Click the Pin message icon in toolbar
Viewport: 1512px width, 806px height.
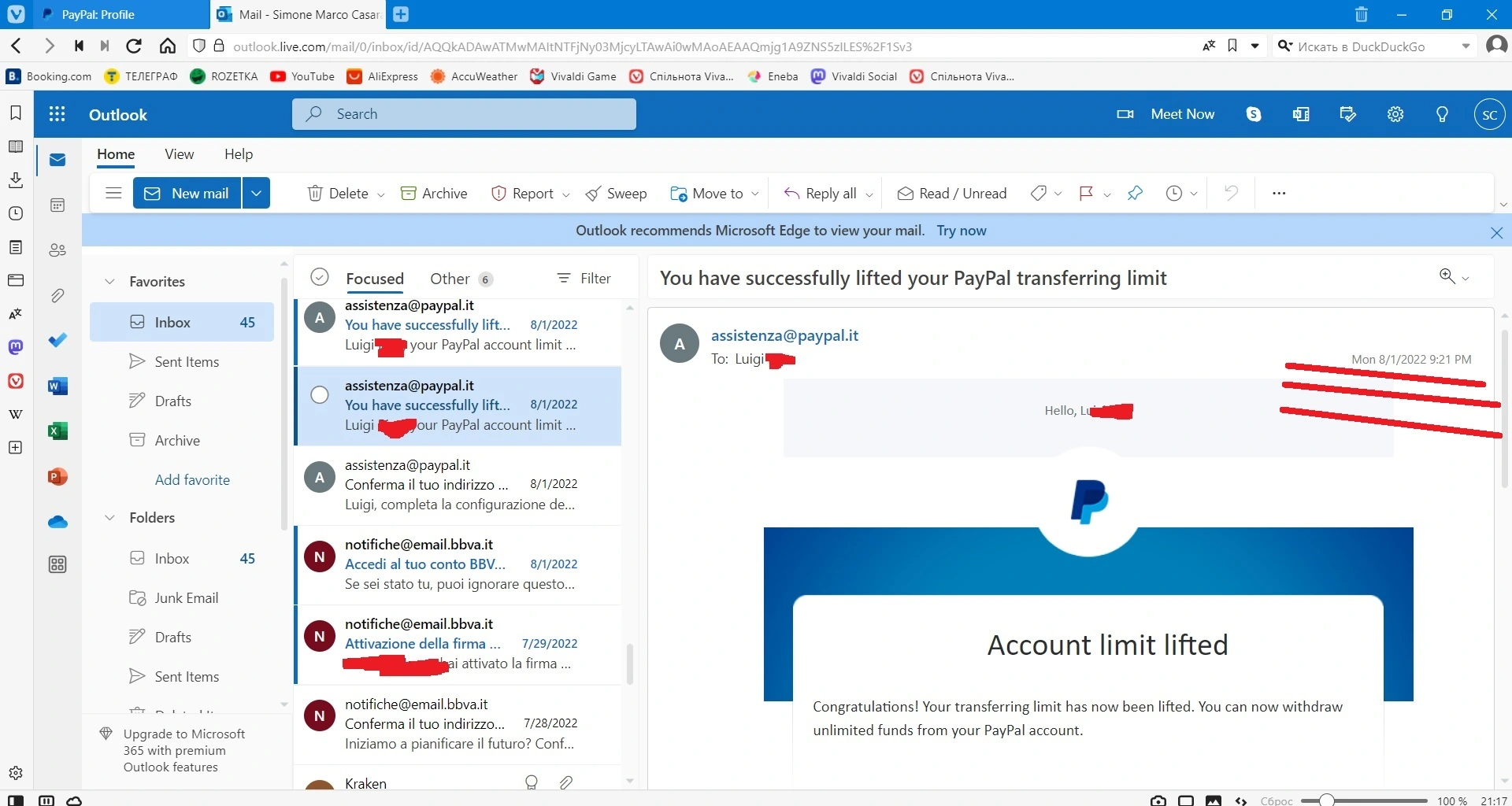[1135, 193]
